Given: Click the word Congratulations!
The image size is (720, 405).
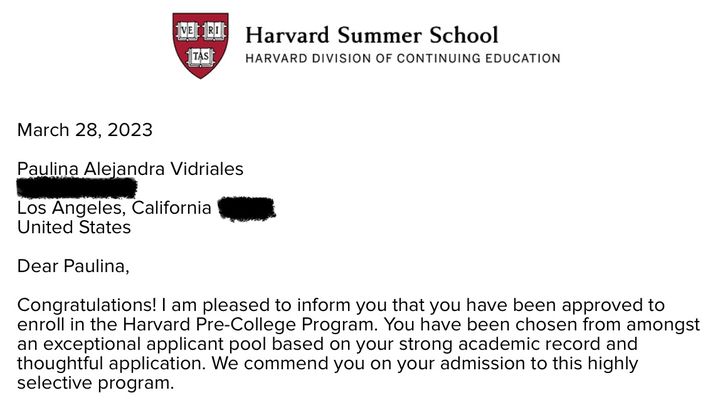Looking at the screenshot, I should 87,305.
